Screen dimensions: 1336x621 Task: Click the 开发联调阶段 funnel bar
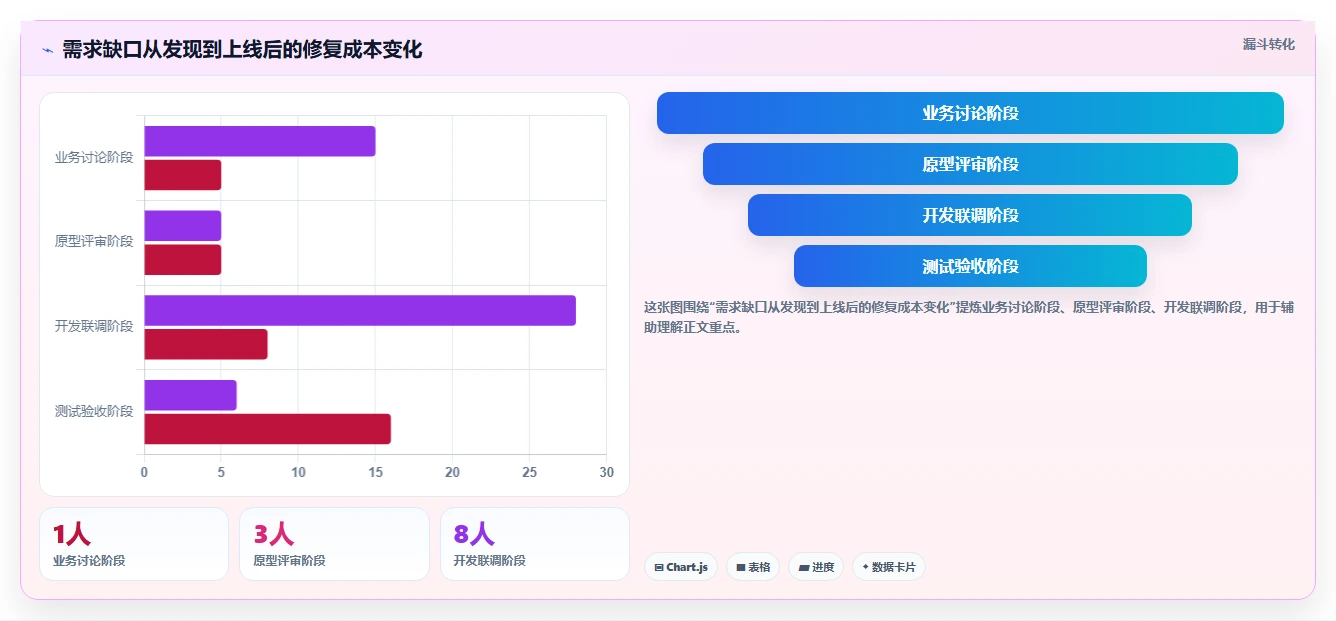click(970, 215)
